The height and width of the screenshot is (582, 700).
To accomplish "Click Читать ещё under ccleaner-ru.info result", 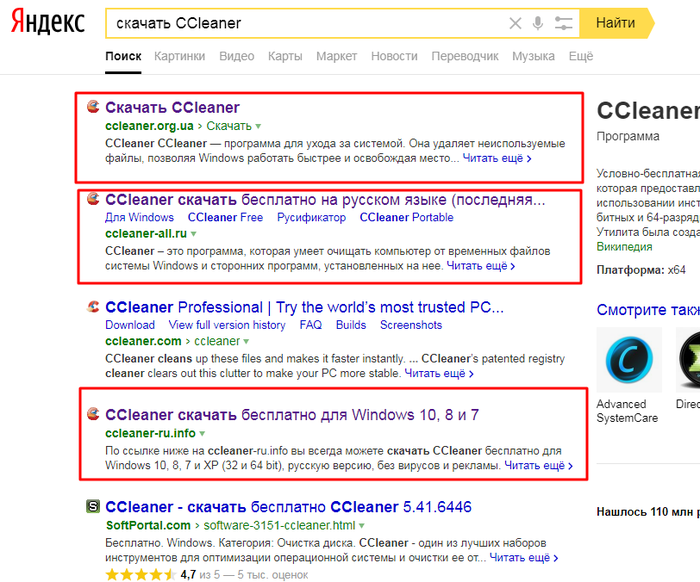I will 539,466.
